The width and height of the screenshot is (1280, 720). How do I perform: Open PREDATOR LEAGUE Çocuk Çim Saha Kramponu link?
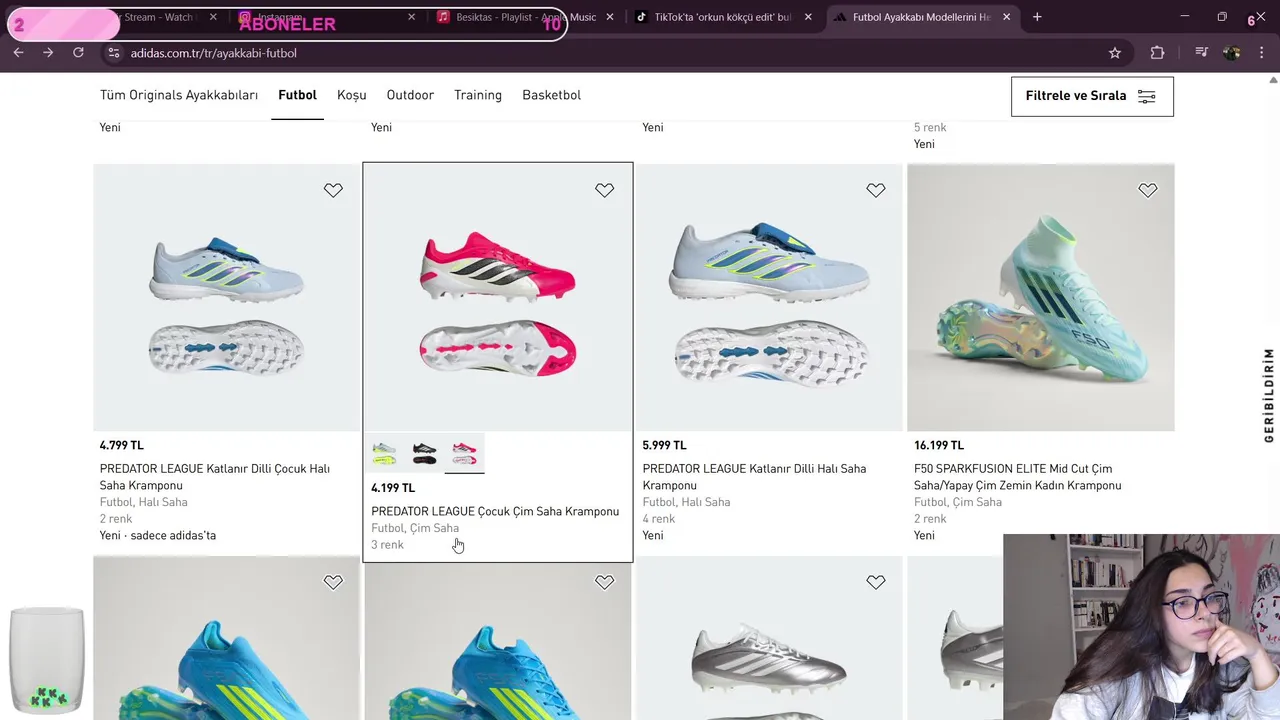(495, 511)
